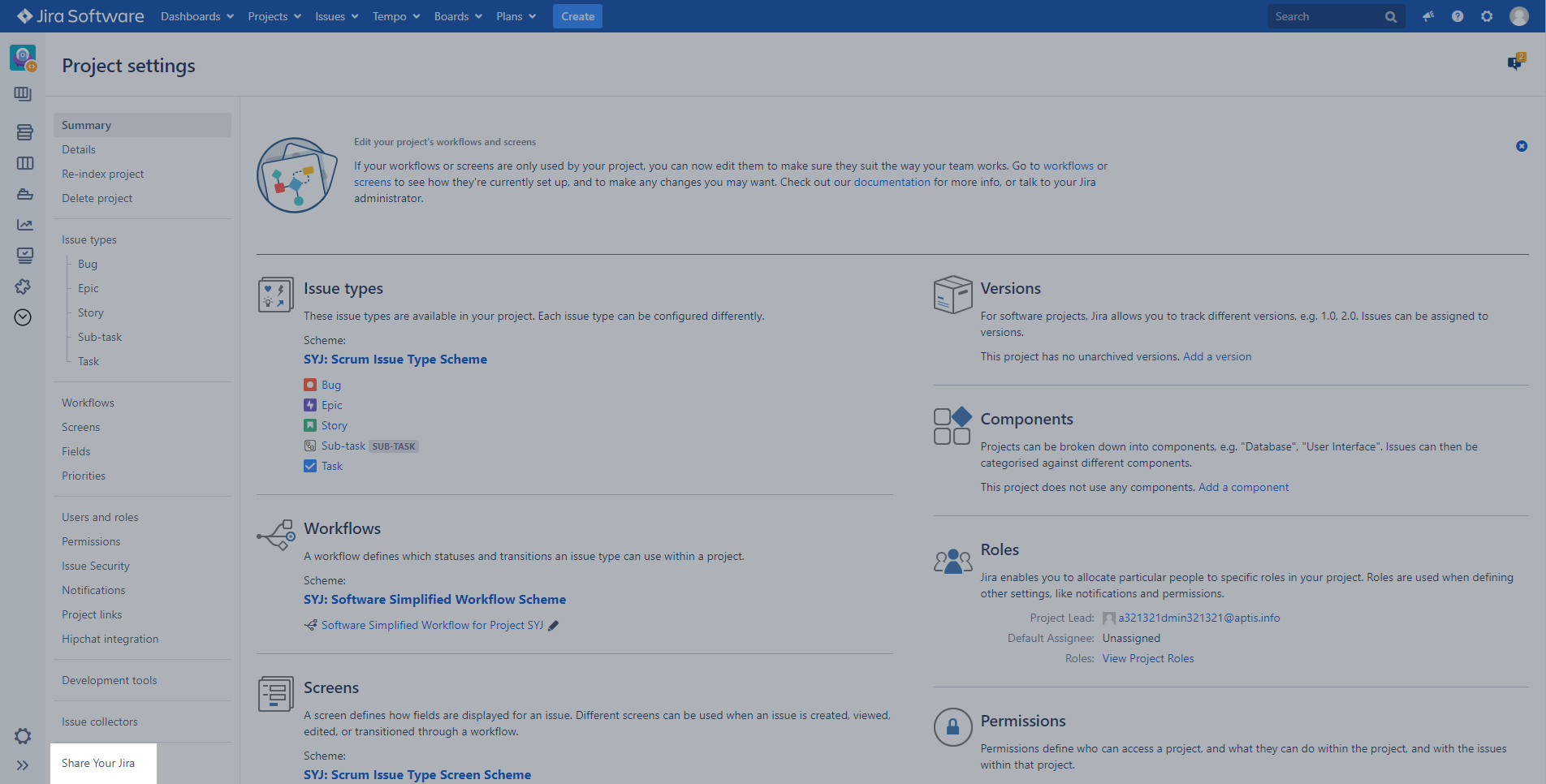This screenshot has width=1546, height=784.
Task: Open the Tempo dropdown menu
Action: [x=396, y=16]
